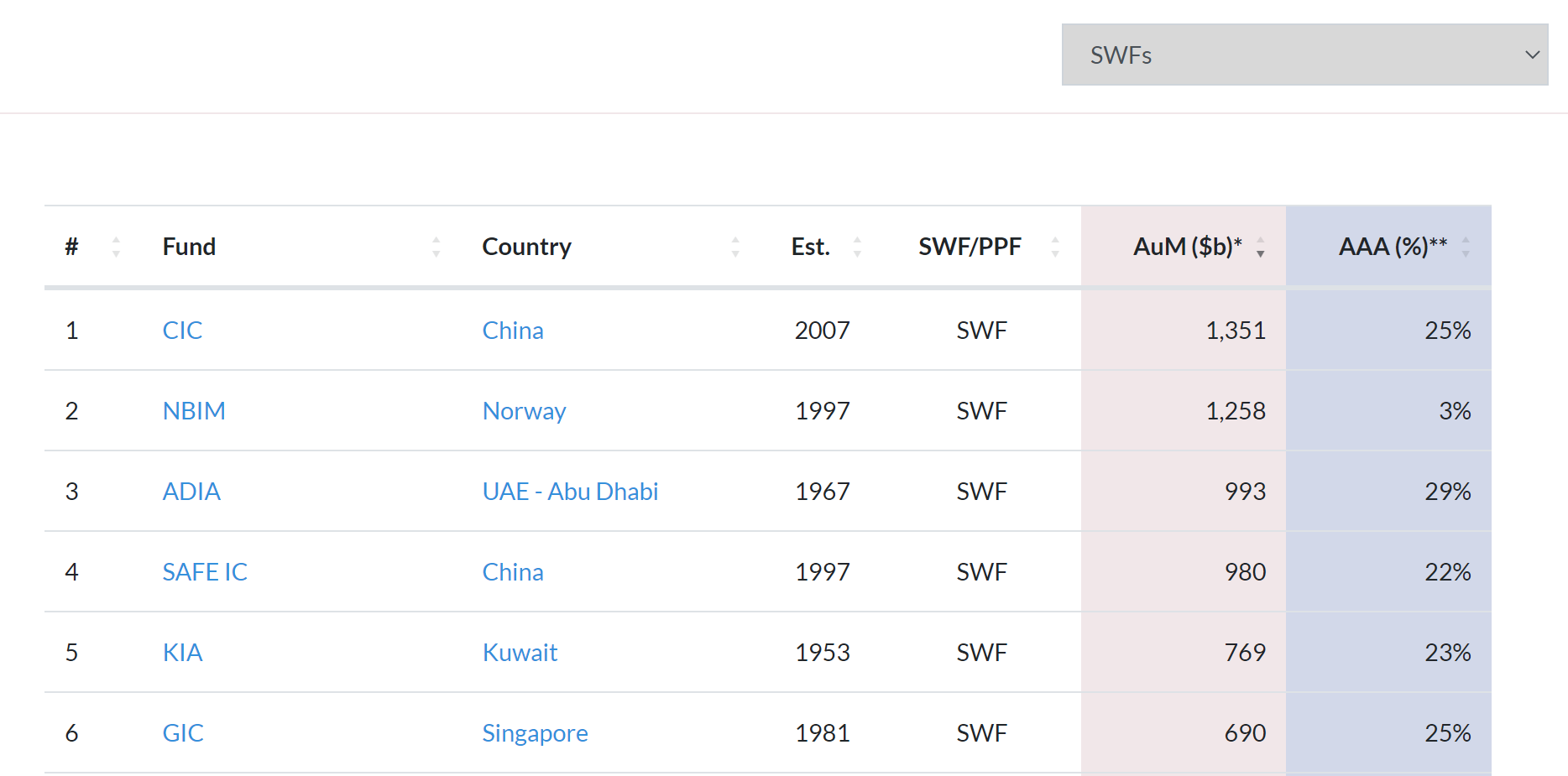Open the Singapore country link
1568x776 pixels.
point(535,732)
